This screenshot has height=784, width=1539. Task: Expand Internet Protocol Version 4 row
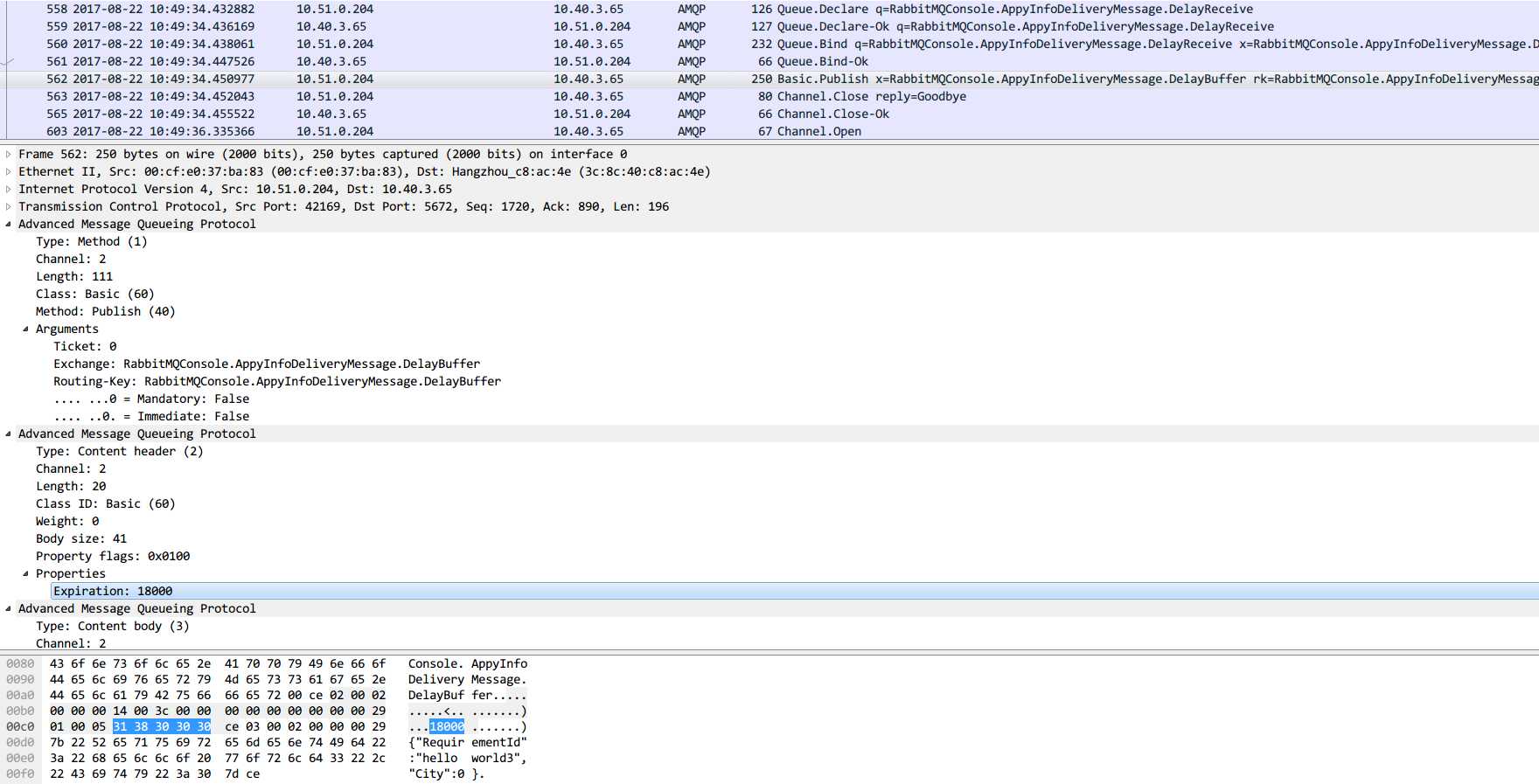(x=9, y=189)
